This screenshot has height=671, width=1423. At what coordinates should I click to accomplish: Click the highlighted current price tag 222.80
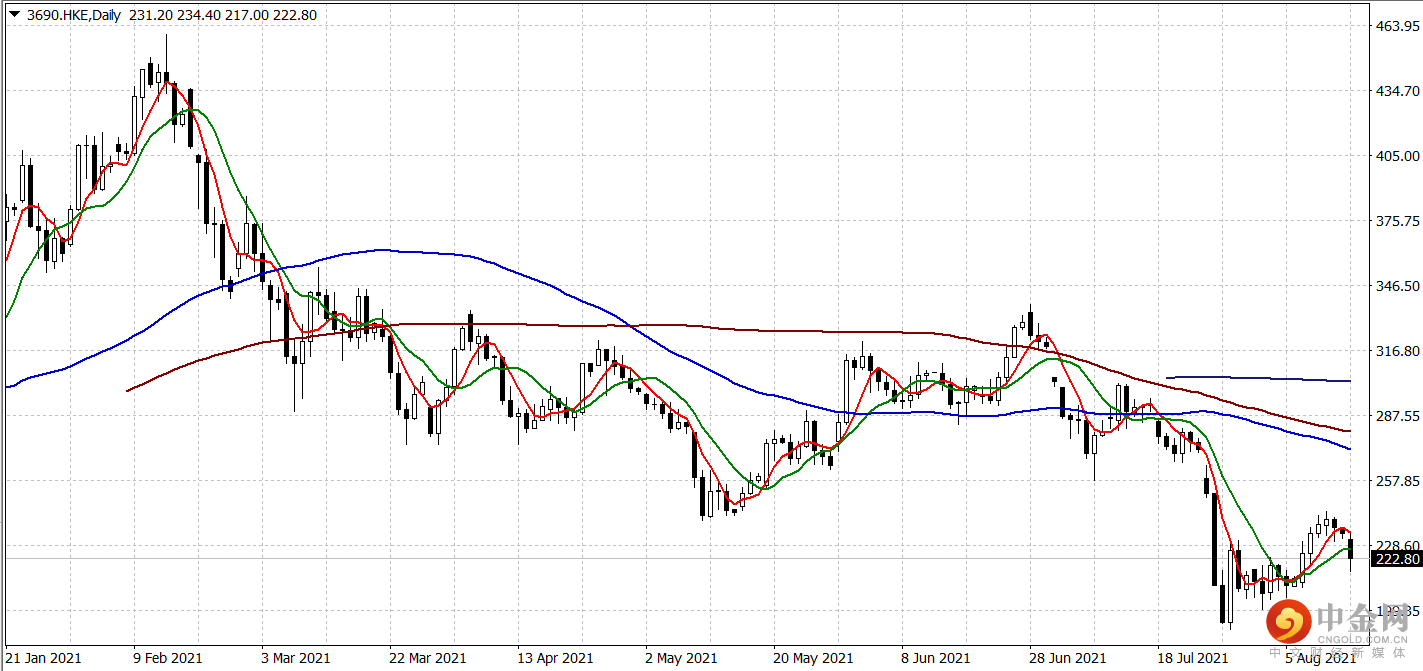coord(1398,559)
